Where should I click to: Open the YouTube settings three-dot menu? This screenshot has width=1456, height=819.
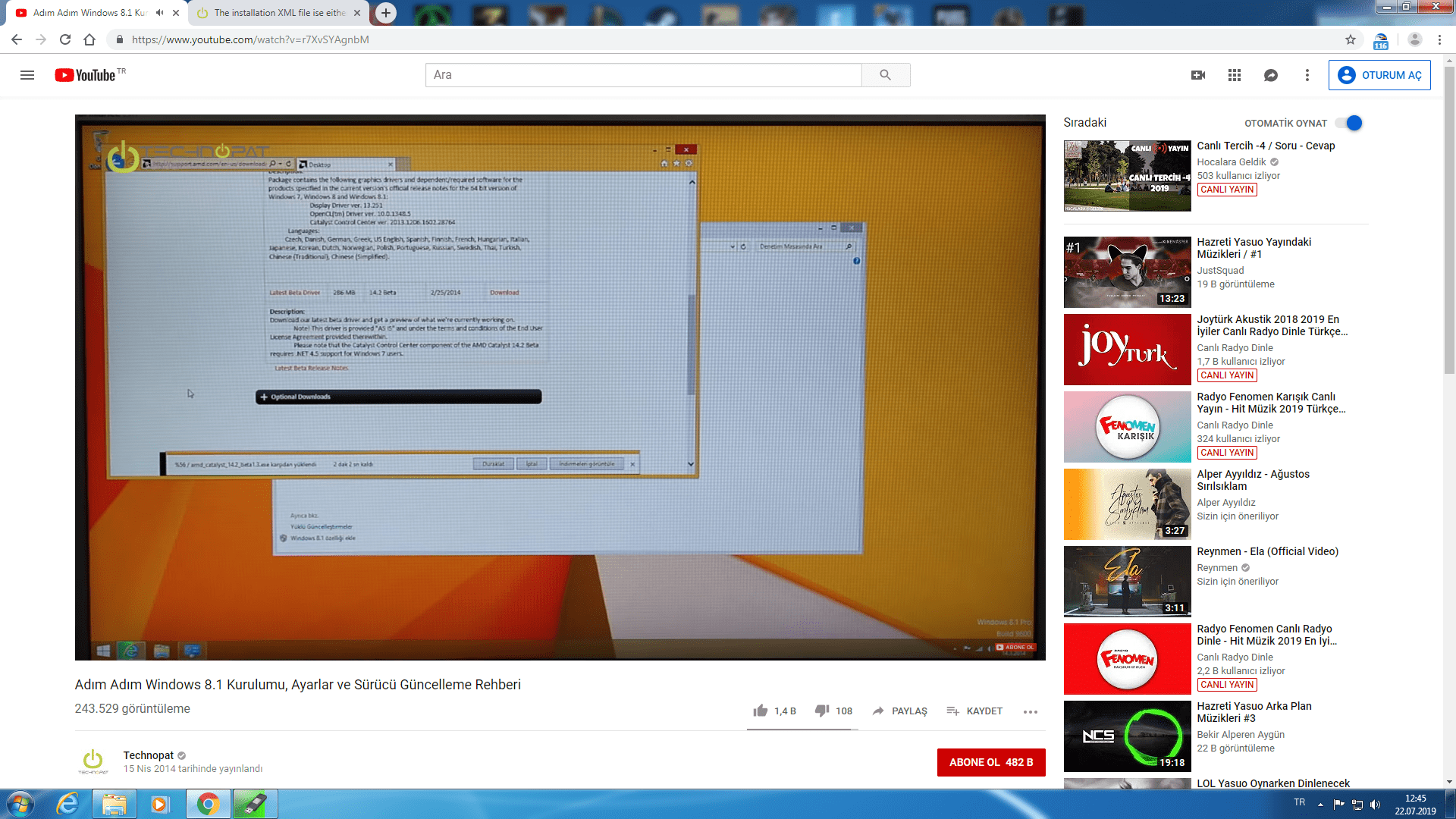[x=1307, y=75]
